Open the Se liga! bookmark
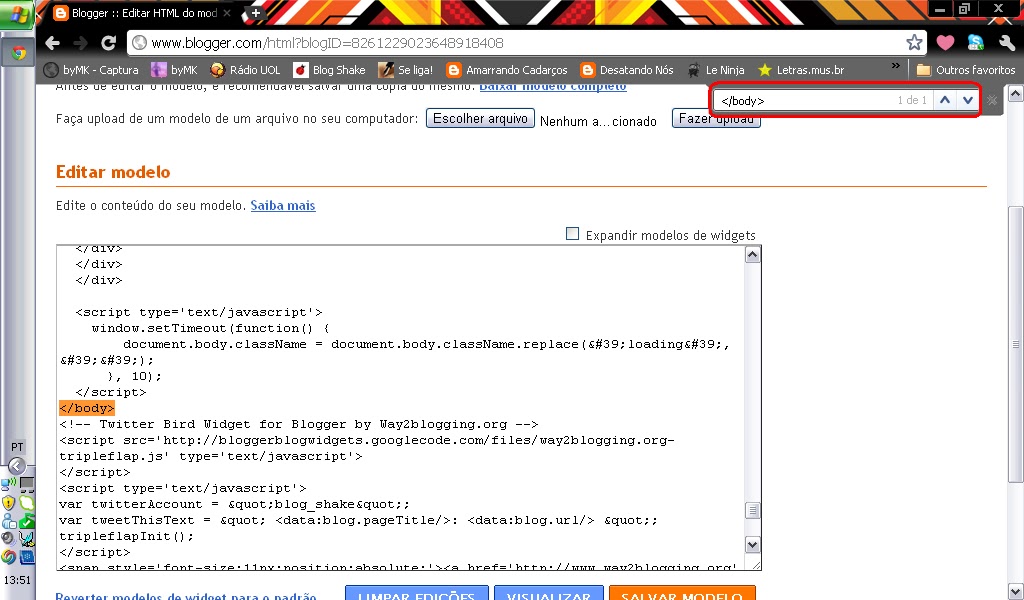Screen dimensions: 1024x600 point(406,70)
